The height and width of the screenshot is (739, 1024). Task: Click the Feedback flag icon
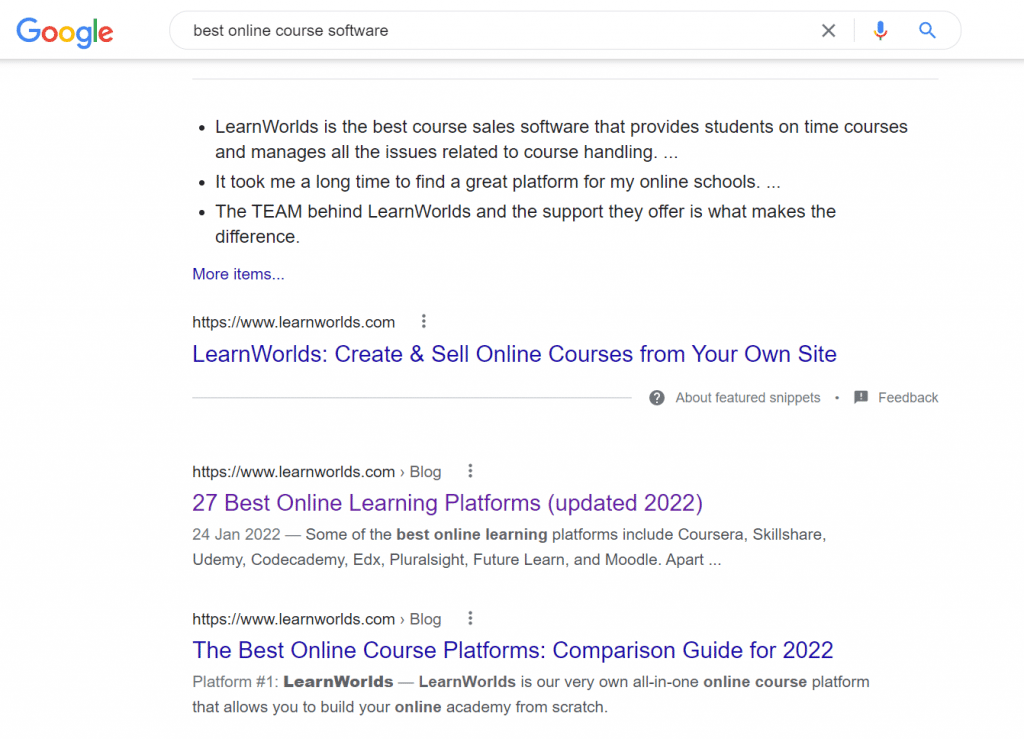860,397
